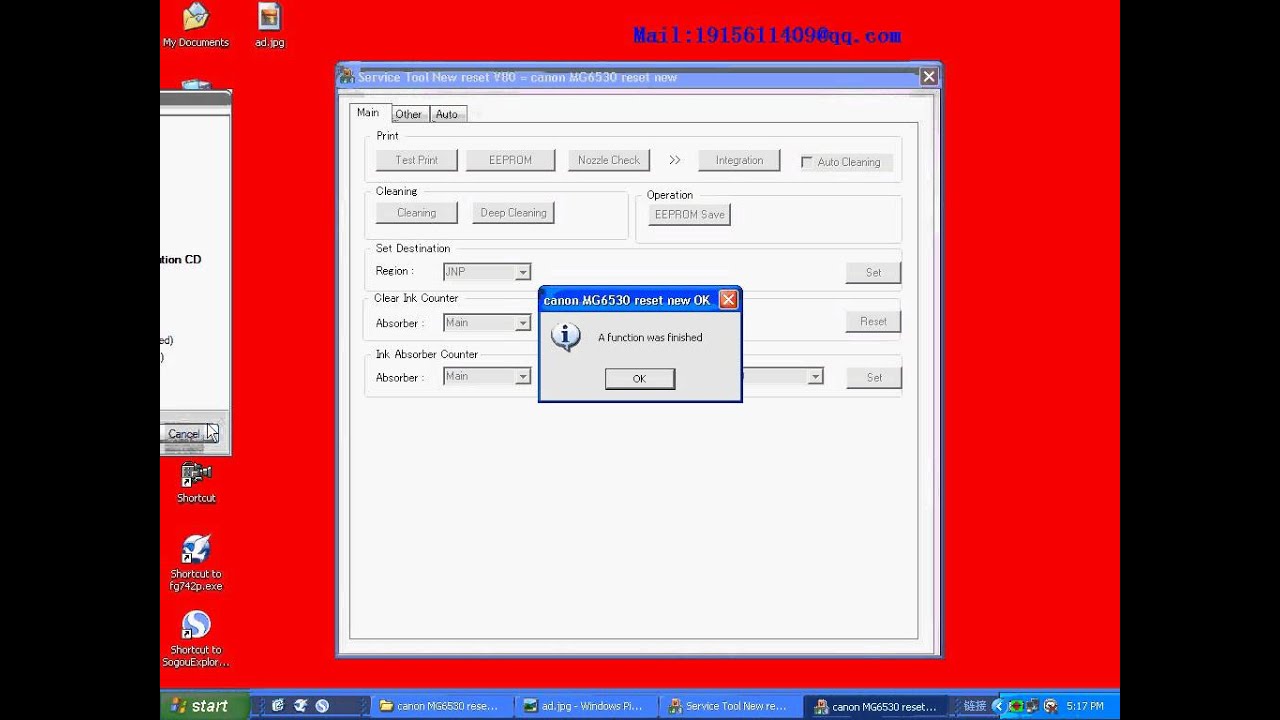Open the ad.jpg file icon on the desktop
The image size is (1280, 720).
(269, 26)
